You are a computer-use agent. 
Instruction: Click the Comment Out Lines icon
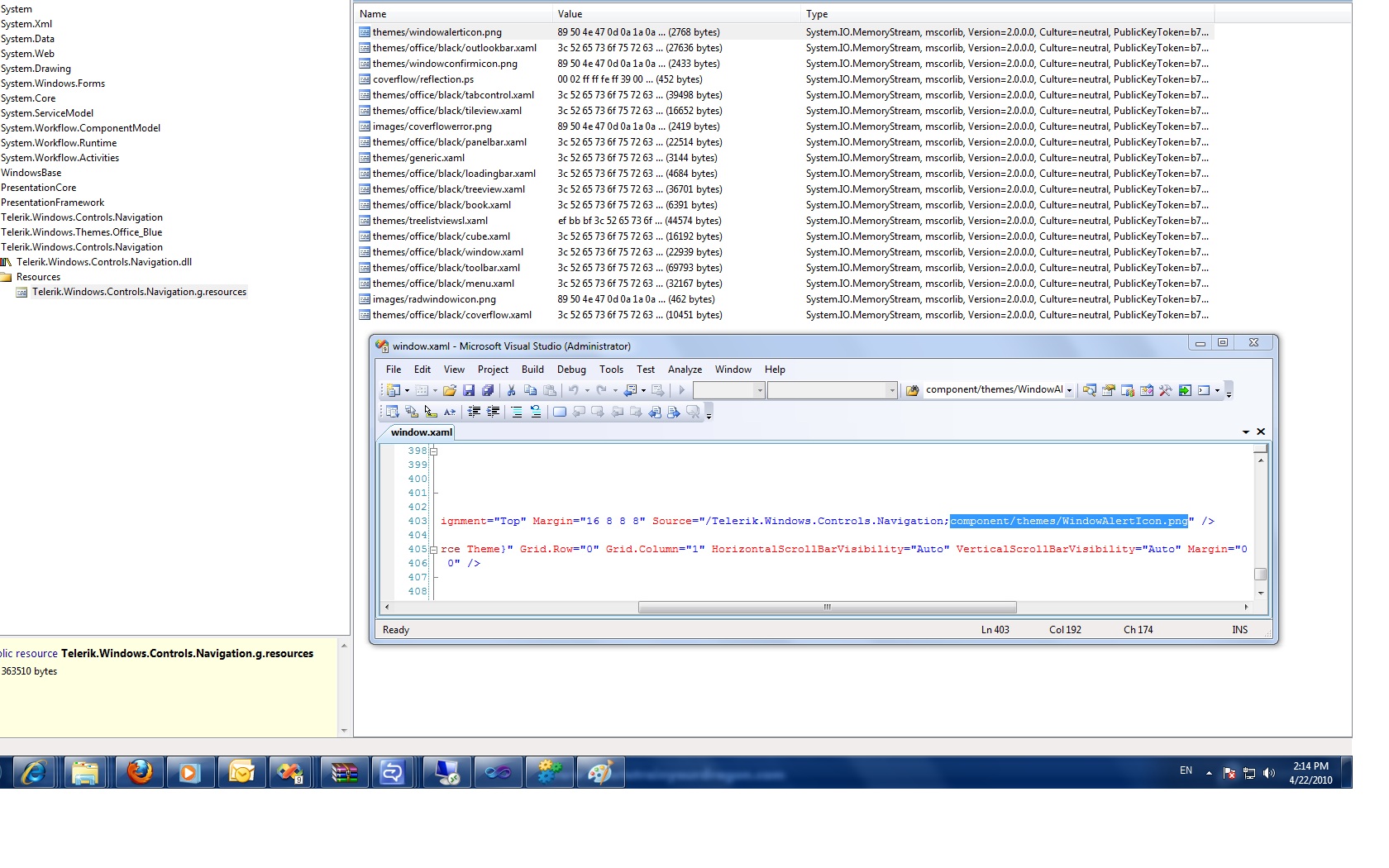517,412
